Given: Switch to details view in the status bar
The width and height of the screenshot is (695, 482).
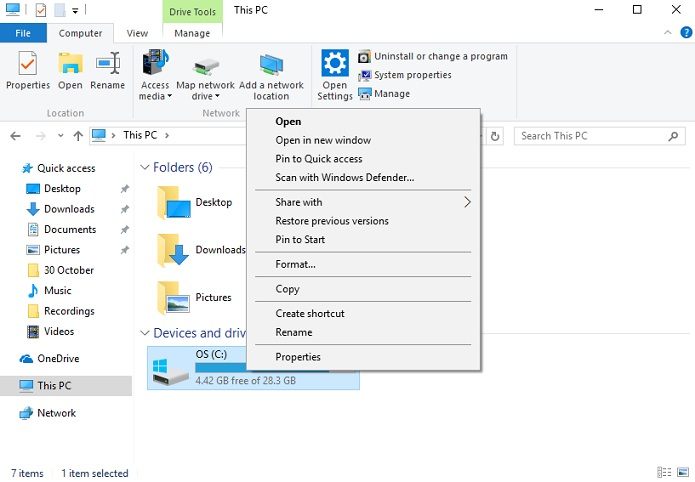Looking at the screenshot, I should [x=665, y=473].
